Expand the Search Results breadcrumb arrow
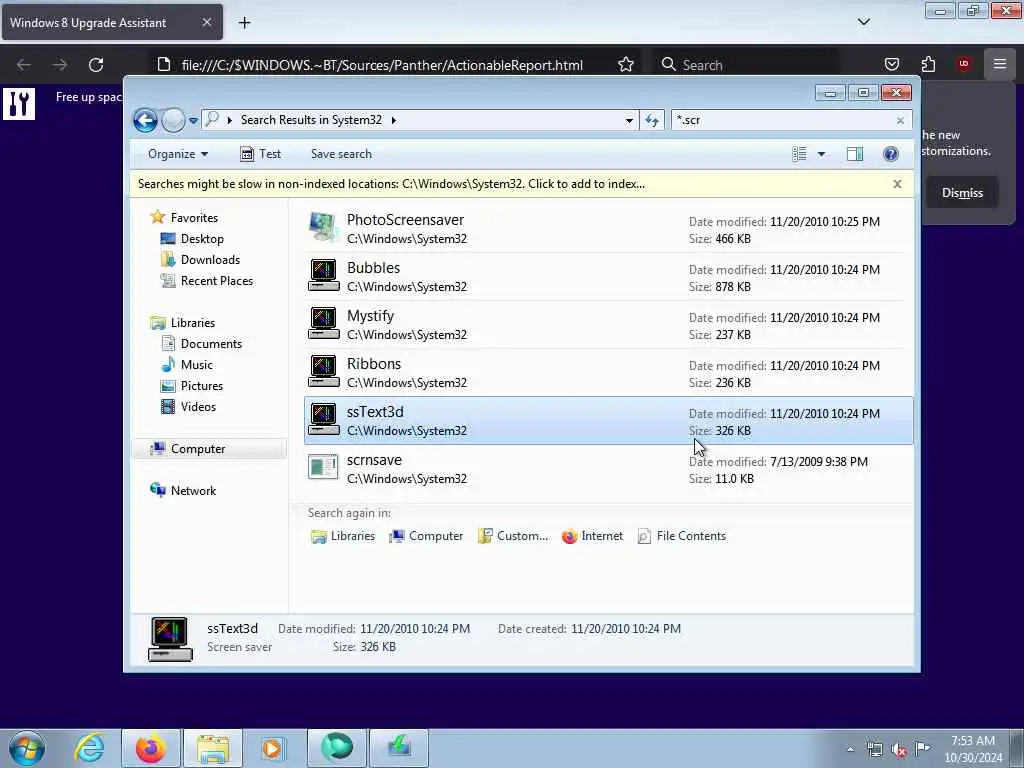The image size is (1024, 768). [393, 120]
